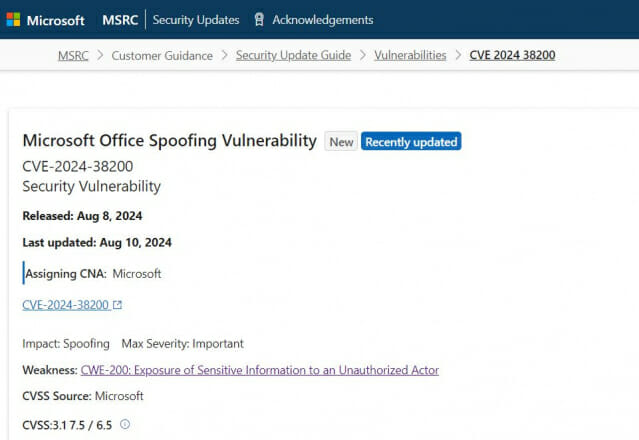Click the CVSS score info icon

click(125, 424)
